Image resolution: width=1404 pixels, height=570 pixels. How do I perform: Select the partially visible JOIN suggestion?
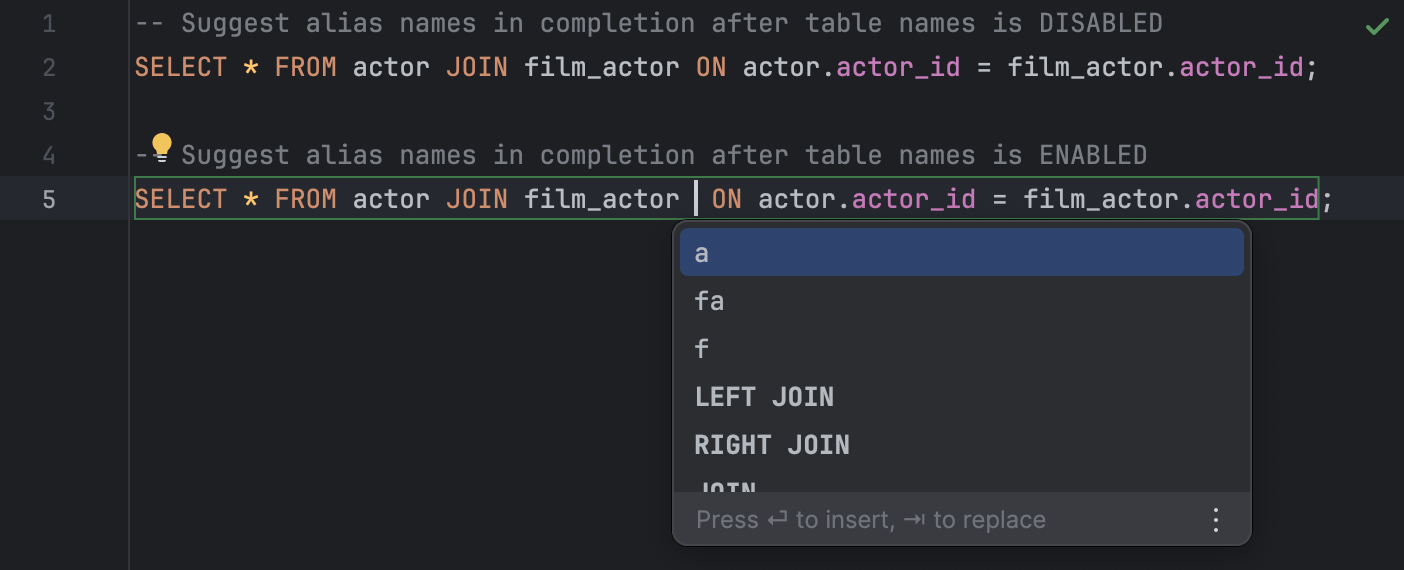725,486
